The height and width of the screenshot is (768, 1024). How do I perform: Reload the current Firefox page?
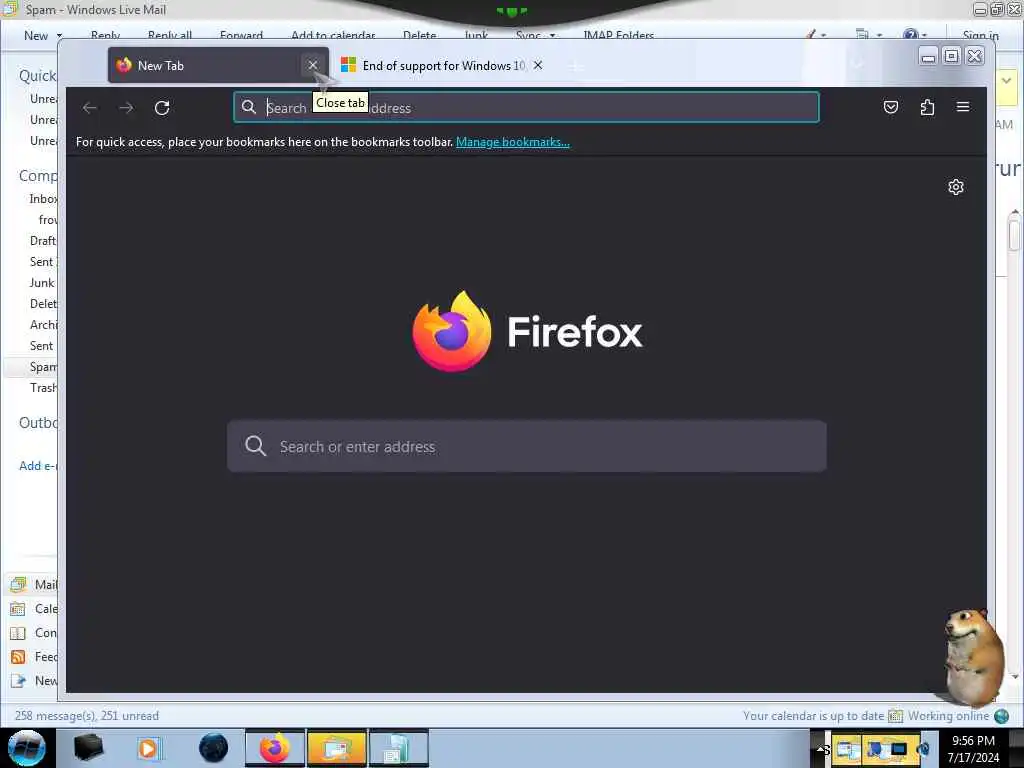(x=162, y=108)
